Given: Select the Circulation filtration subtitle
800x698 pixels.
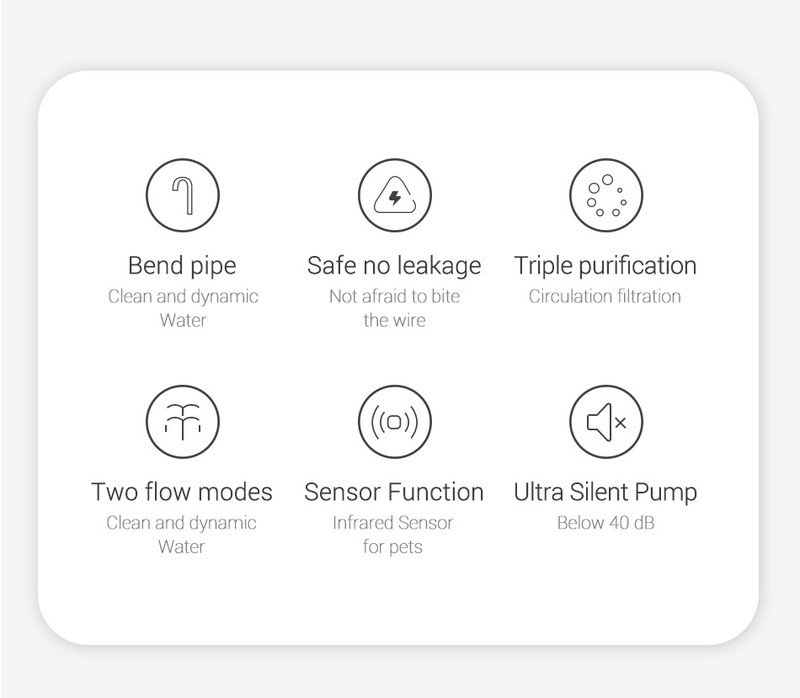Looking at the screenshot, I should click(605, 296).
